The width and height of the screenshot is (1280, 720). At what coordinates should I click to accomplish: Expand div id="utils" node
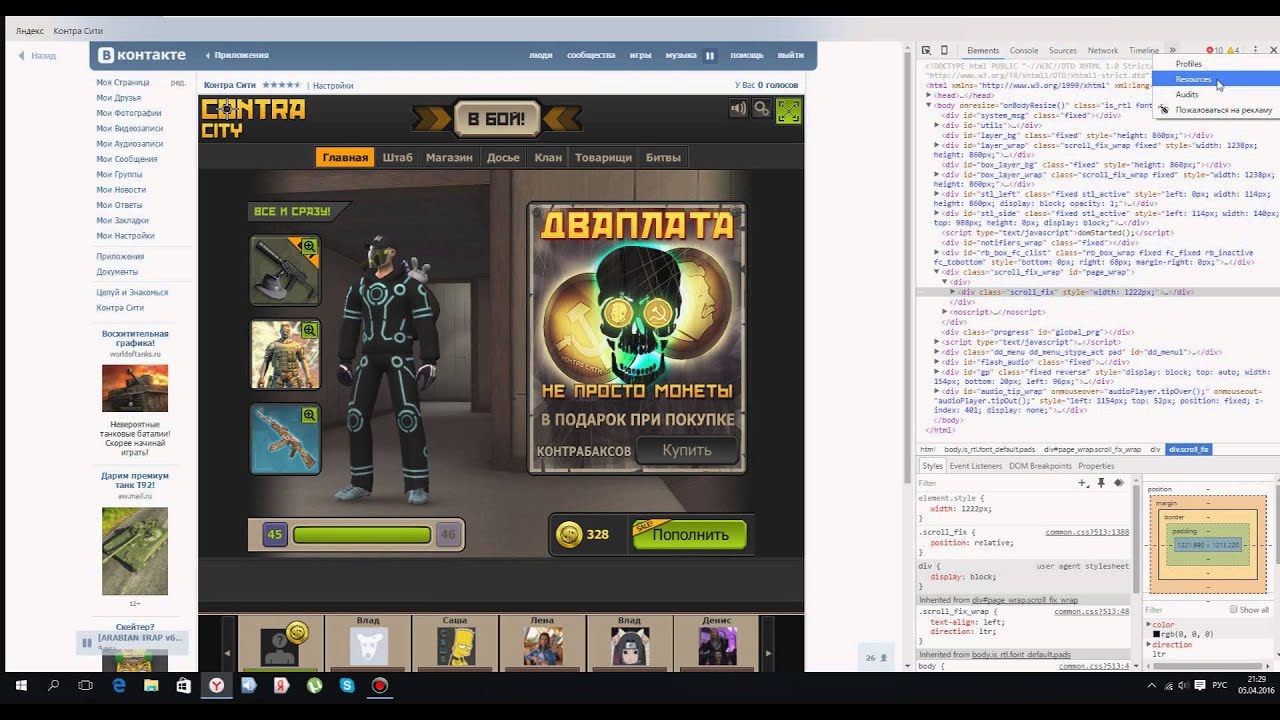(937, 125)
